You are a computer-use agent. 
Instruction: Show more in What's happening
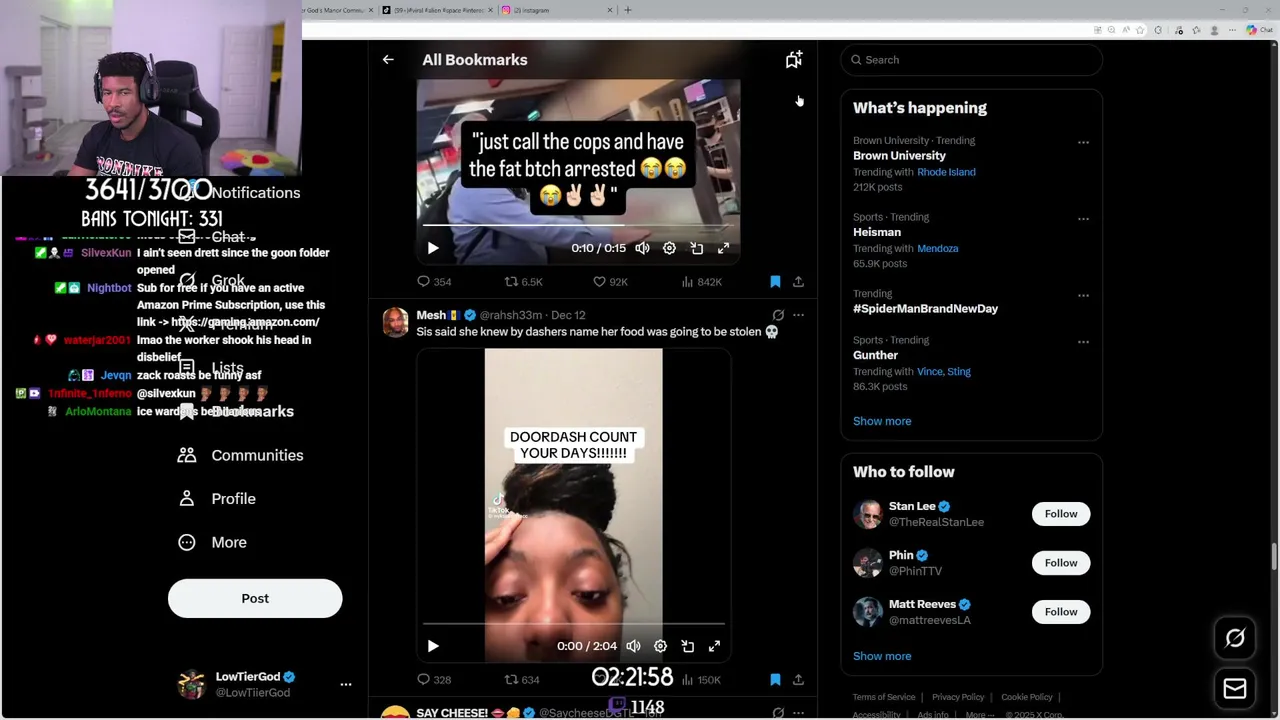[882, 421]
